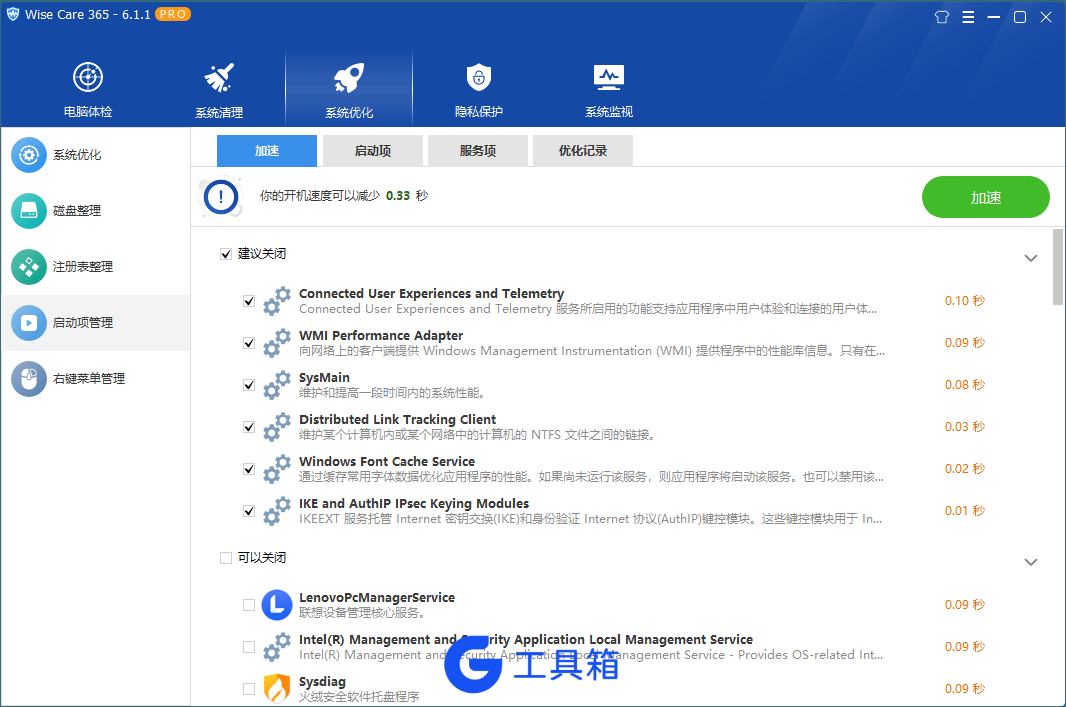This screenshot has width=1066, height=707.
Task: Click Windows Font Cache Service name
Action: pyautogui.click(x=387, y=462)
